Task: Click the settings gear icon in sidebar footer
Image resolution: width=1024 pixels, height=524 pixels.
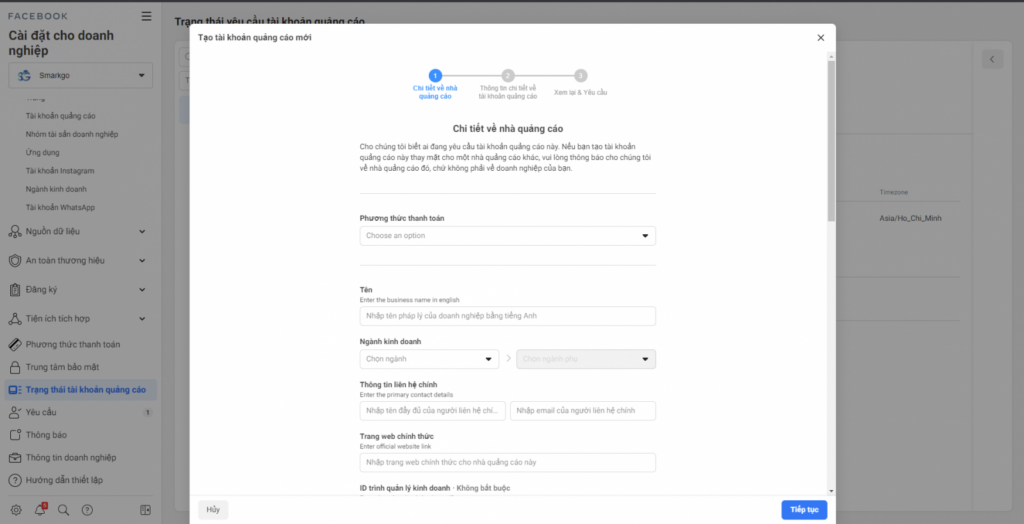Action: 16,510
